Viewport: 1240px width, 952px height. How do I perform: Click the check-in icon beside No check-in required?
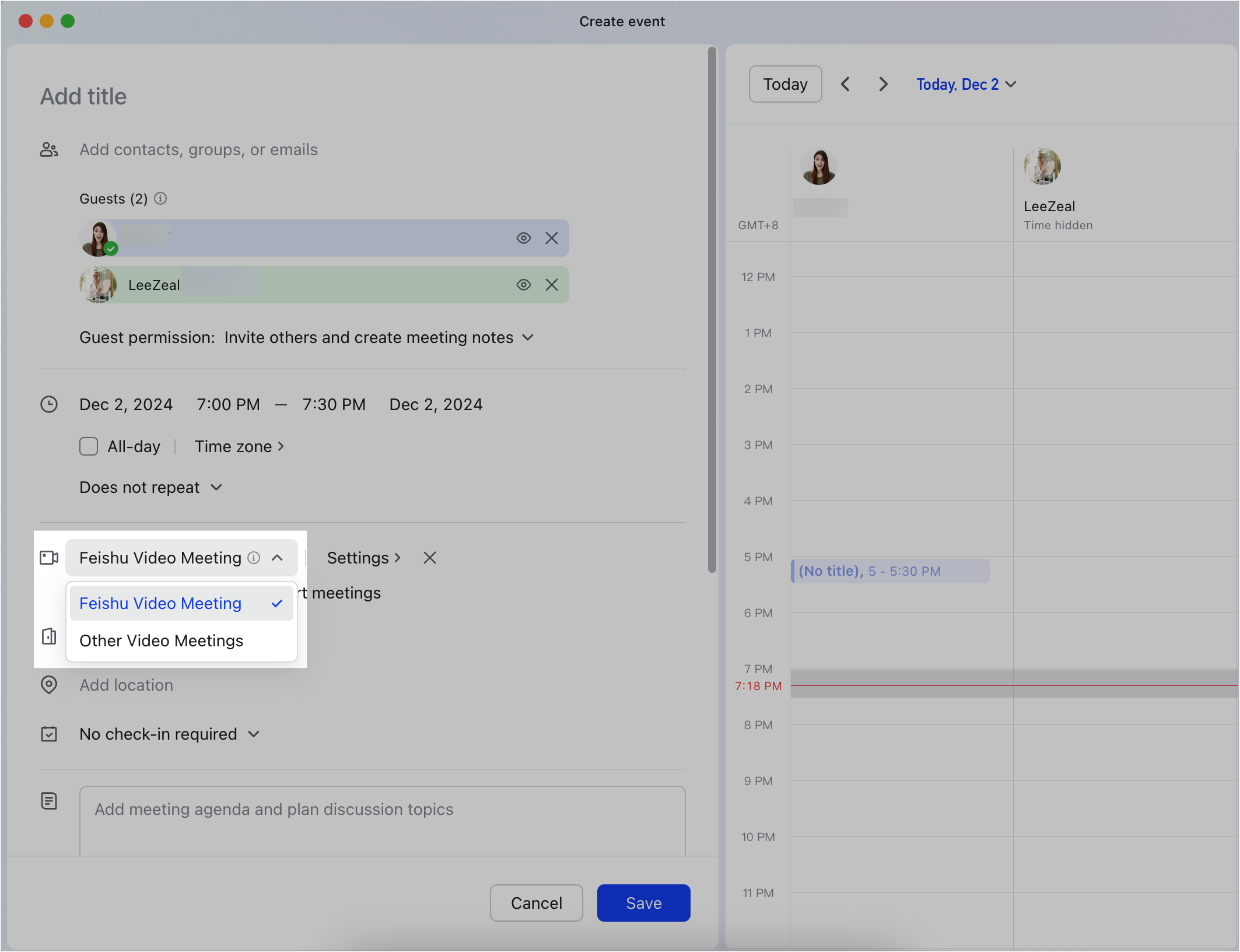49,734
